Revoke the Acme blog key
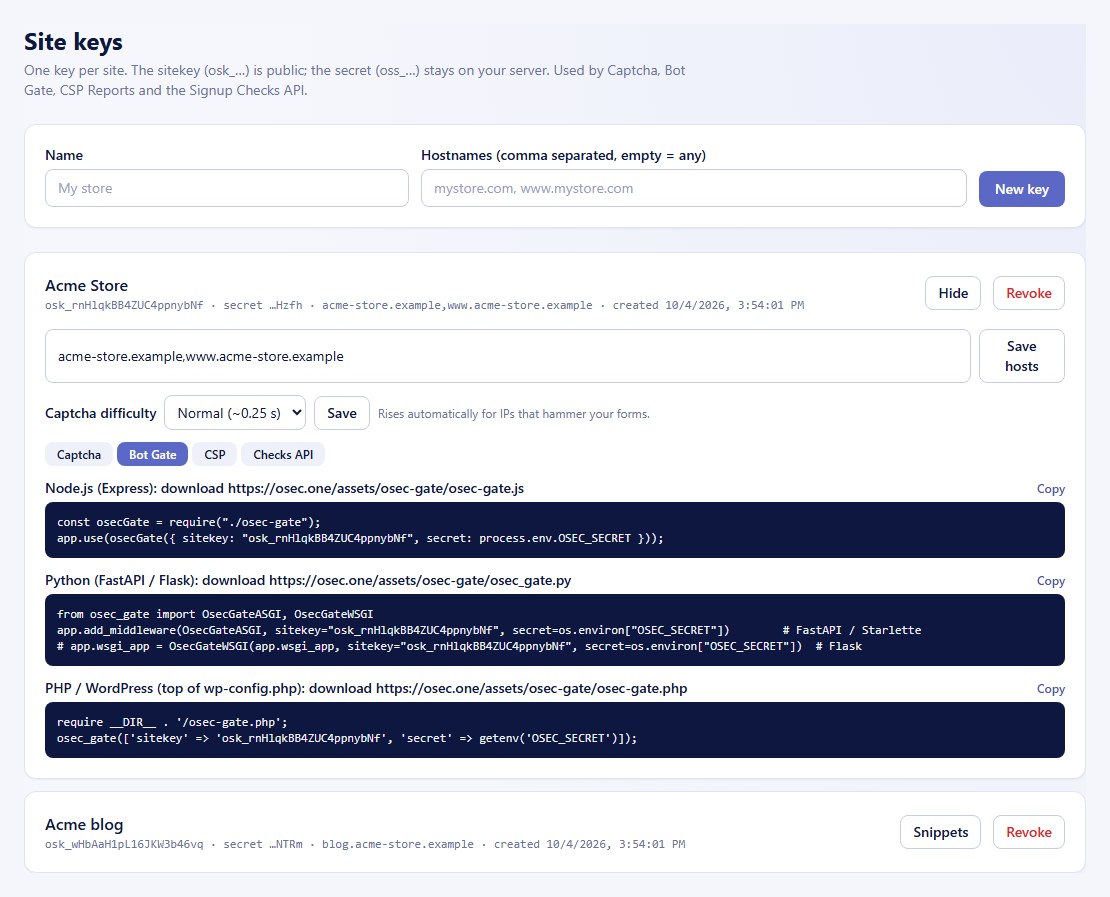 pos(1029,832)
